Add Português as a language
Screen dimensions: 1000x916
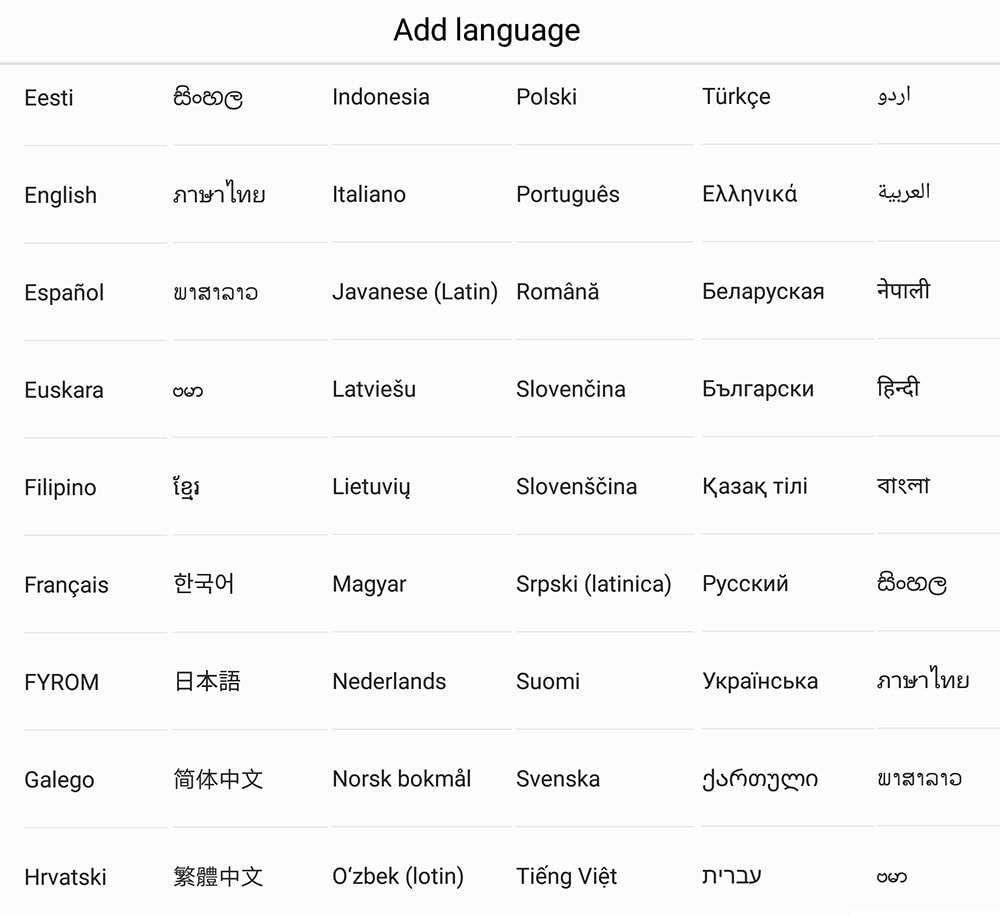tap(568, 194)
